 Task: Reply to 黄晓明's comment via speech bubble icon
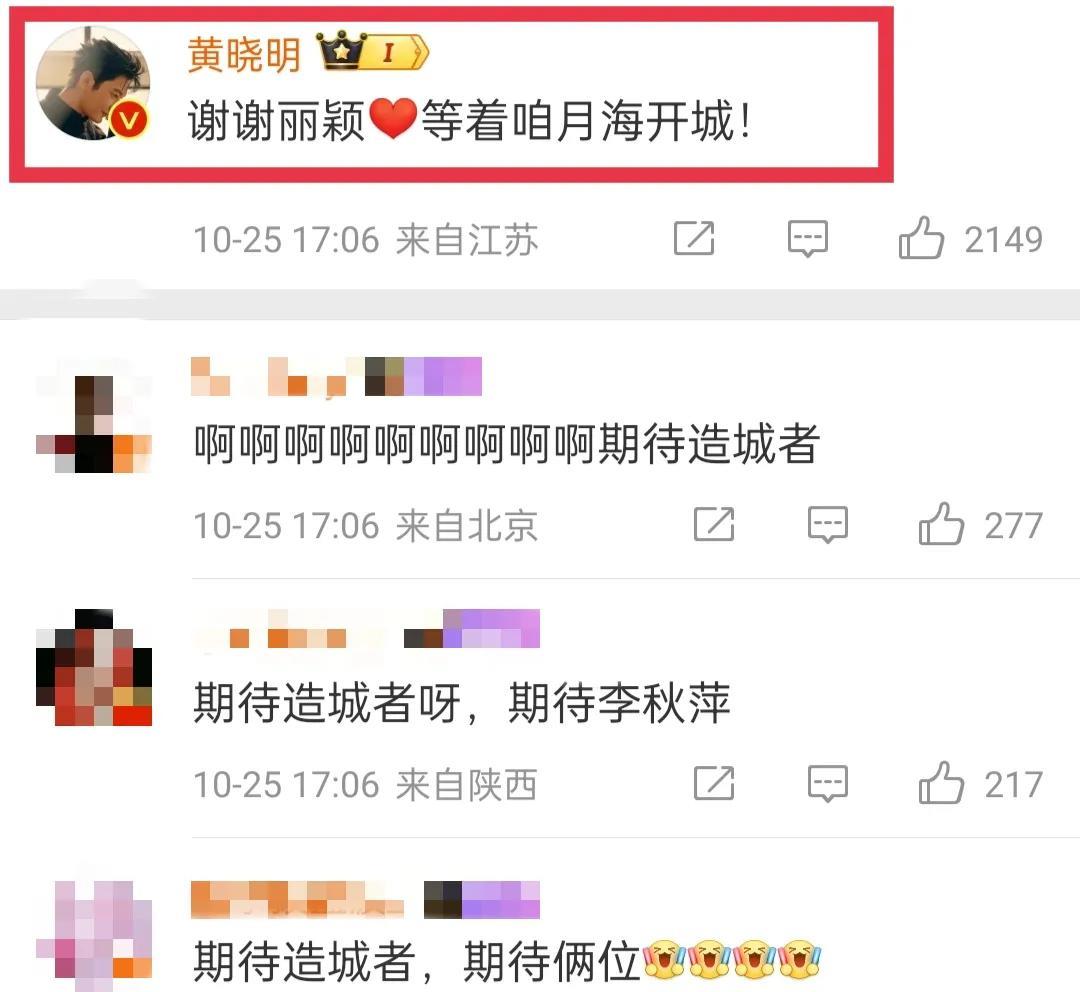pos(807,239)
